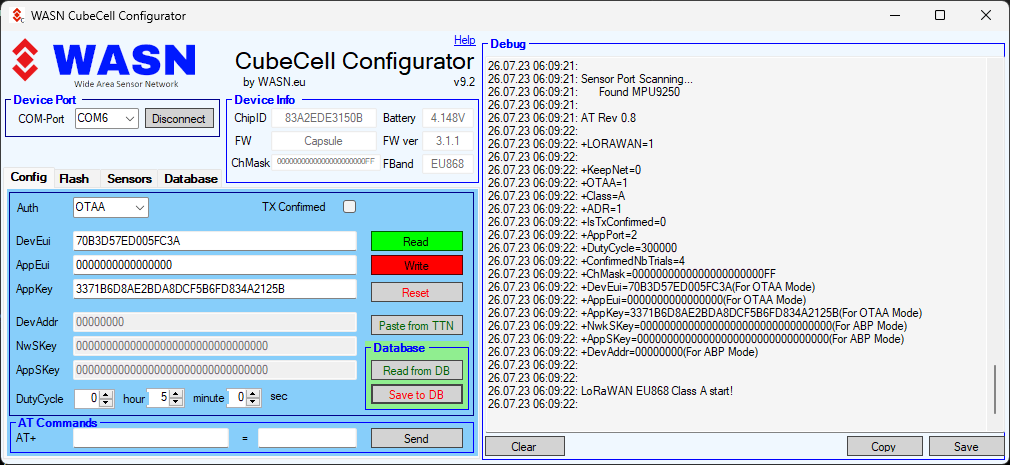This screenshot has width=1010, height=465.
Task: Click Read from DB button
Action: [416, 371]
